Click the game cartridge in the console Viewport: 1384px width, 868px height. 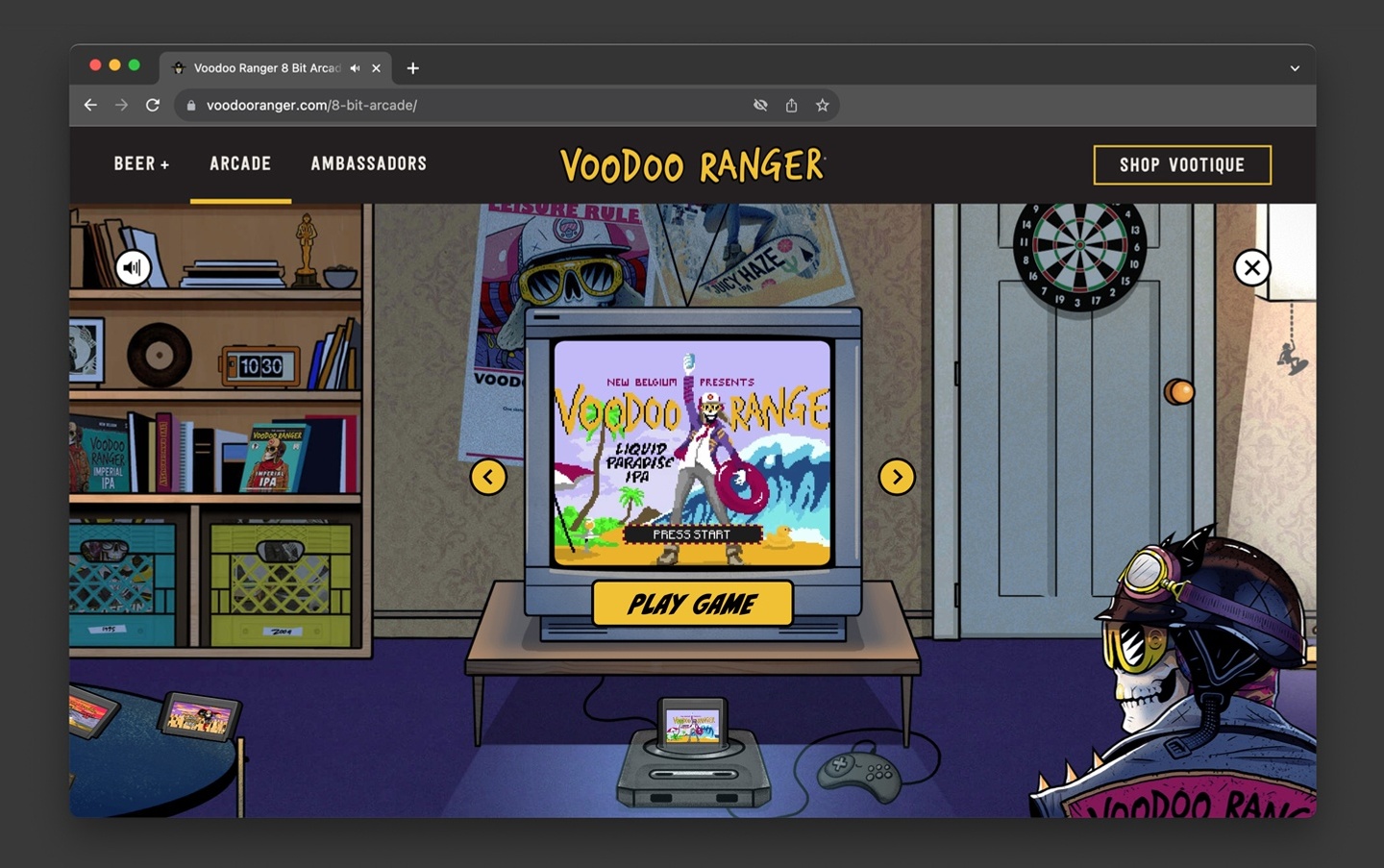tap(693, 723)
